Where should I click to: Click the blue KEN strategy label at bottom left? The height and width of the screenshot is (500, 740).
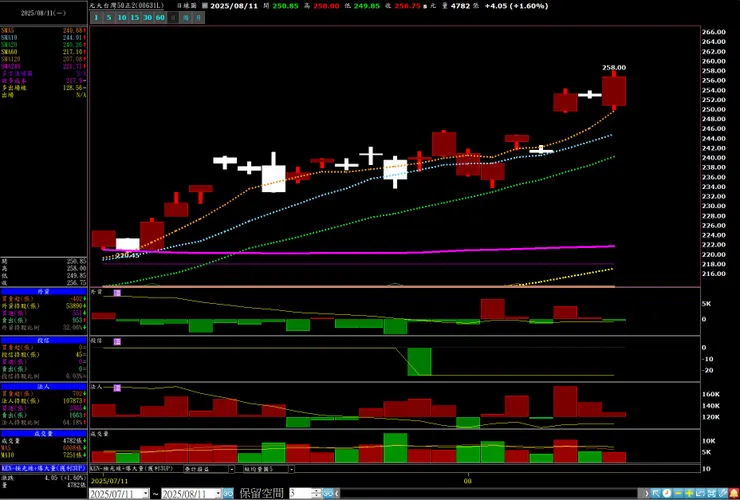43,469
